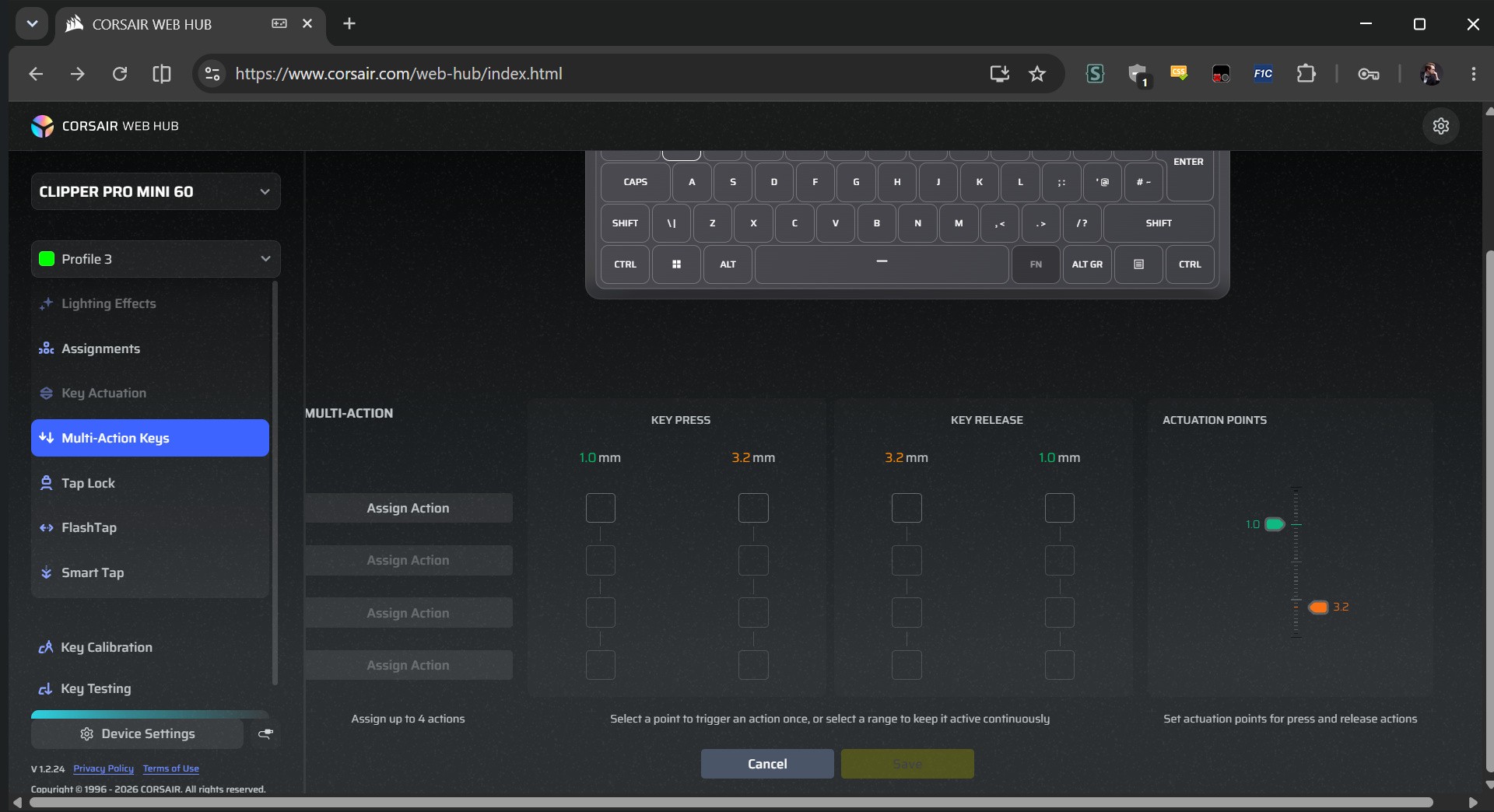Check first row 3.2 mm key press box
1494x812 pixels.
753,508
